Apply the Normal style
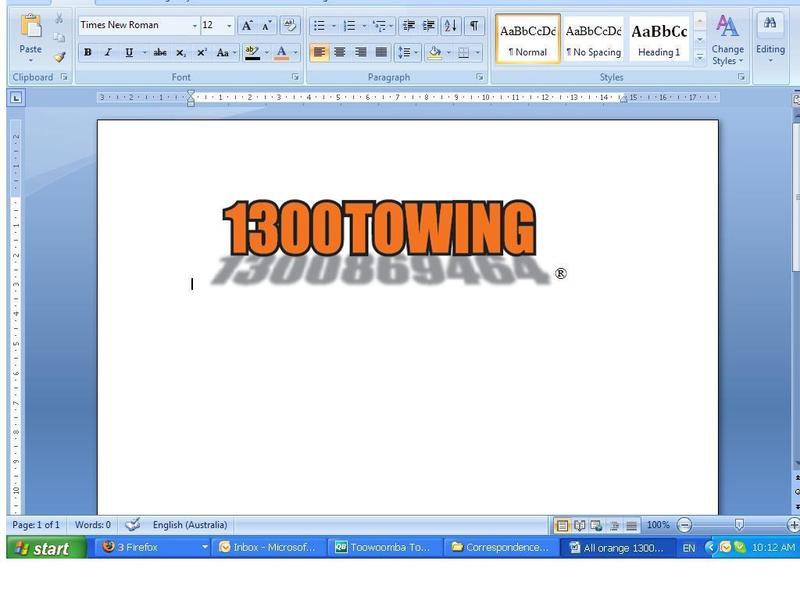The width and height of the screenshot is (800, 600). click(x=528, y=39)
